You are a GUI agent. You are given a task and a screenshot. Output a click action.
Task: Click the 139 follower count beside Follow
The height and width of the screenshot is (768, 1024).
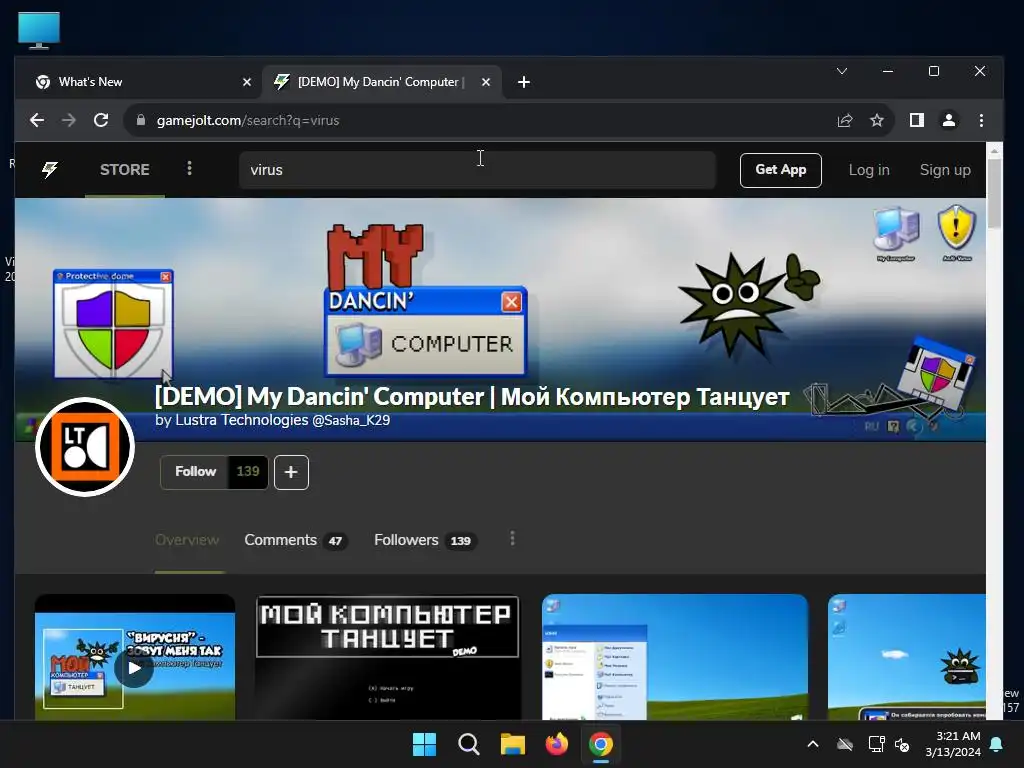click(x=248, y=472)
